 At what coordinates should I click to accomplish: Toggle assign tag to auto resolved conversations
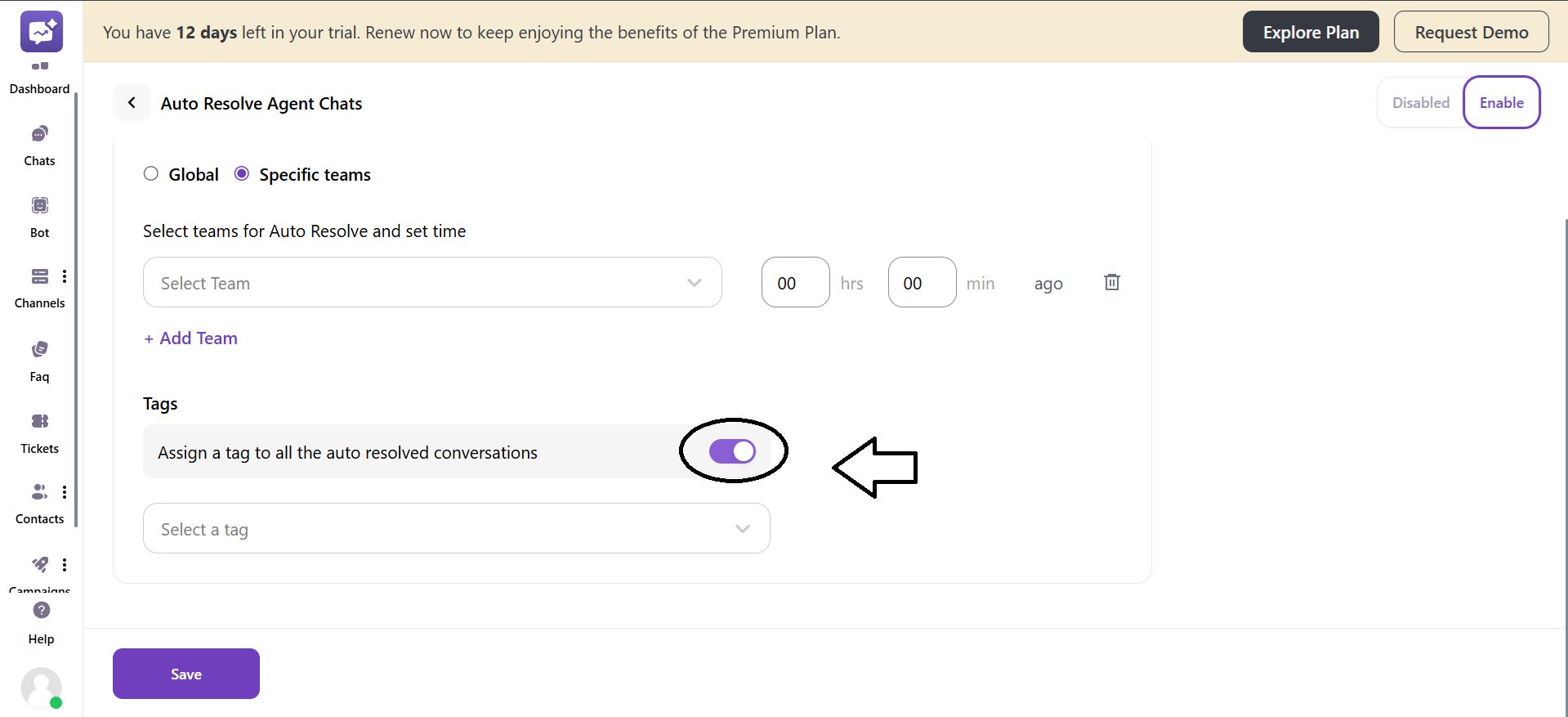(x=732, y=451)
